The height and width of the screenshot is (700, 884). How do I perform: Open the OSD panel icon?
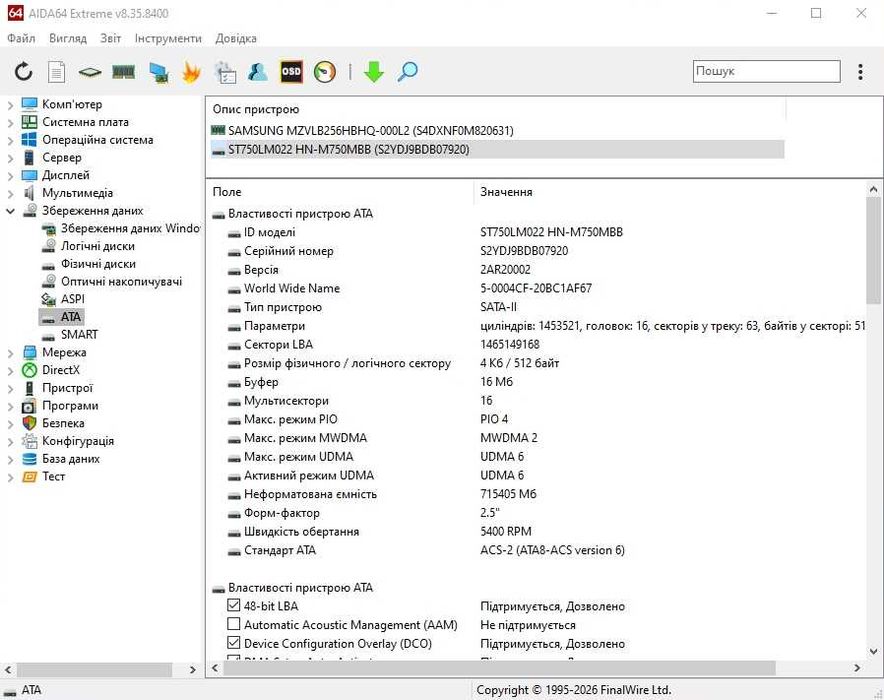click(x=291, y=72)
